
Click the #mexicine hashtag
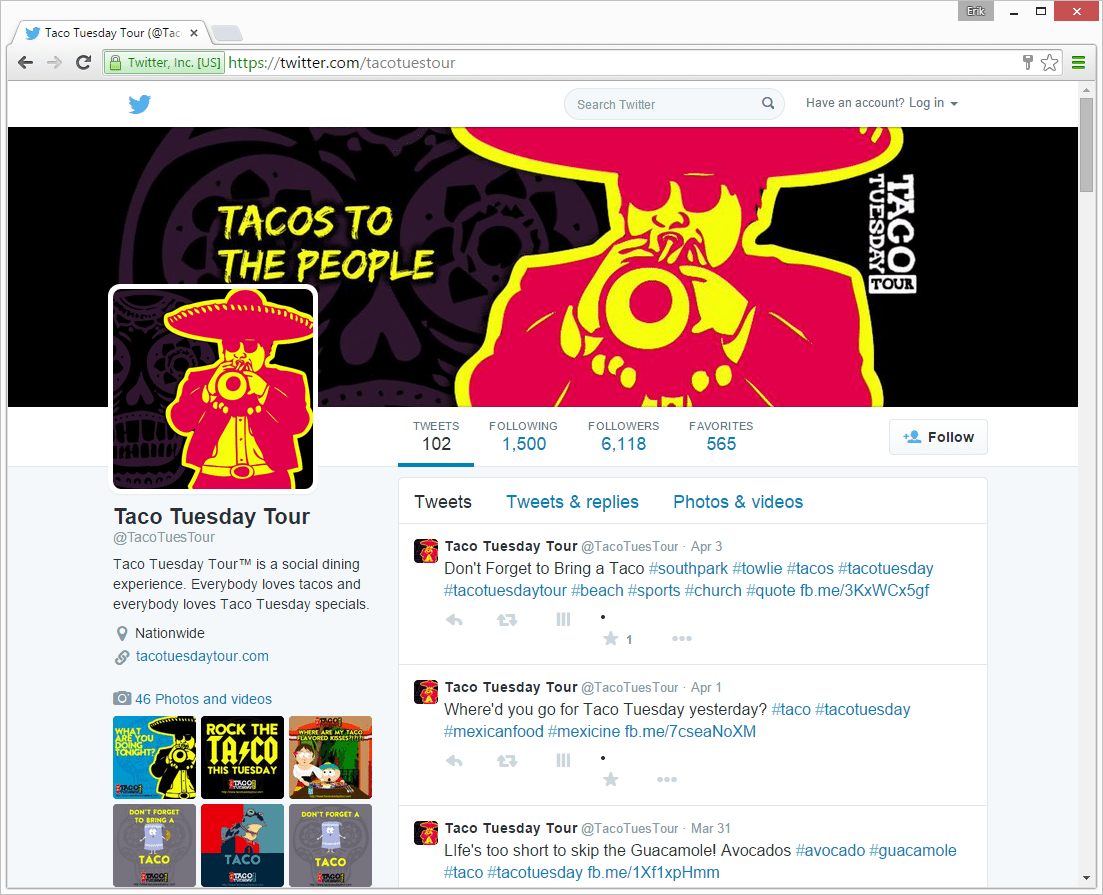pyautogui.click(x=584, y=732)
